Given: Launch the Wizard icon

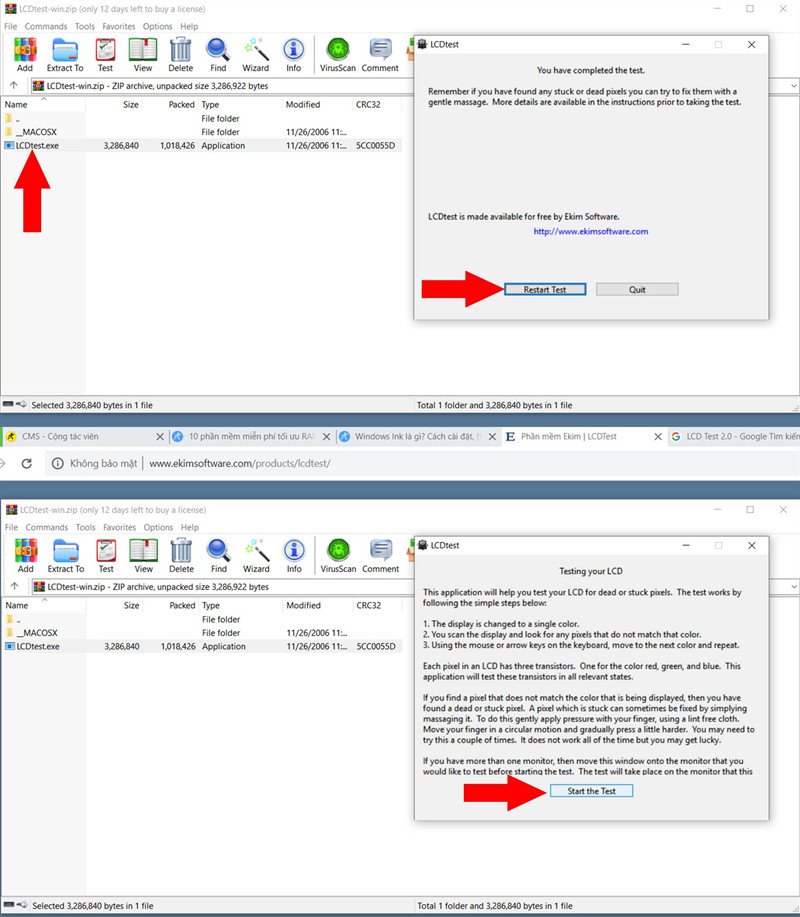Looking at the screenshot, I should click(256, 55).
